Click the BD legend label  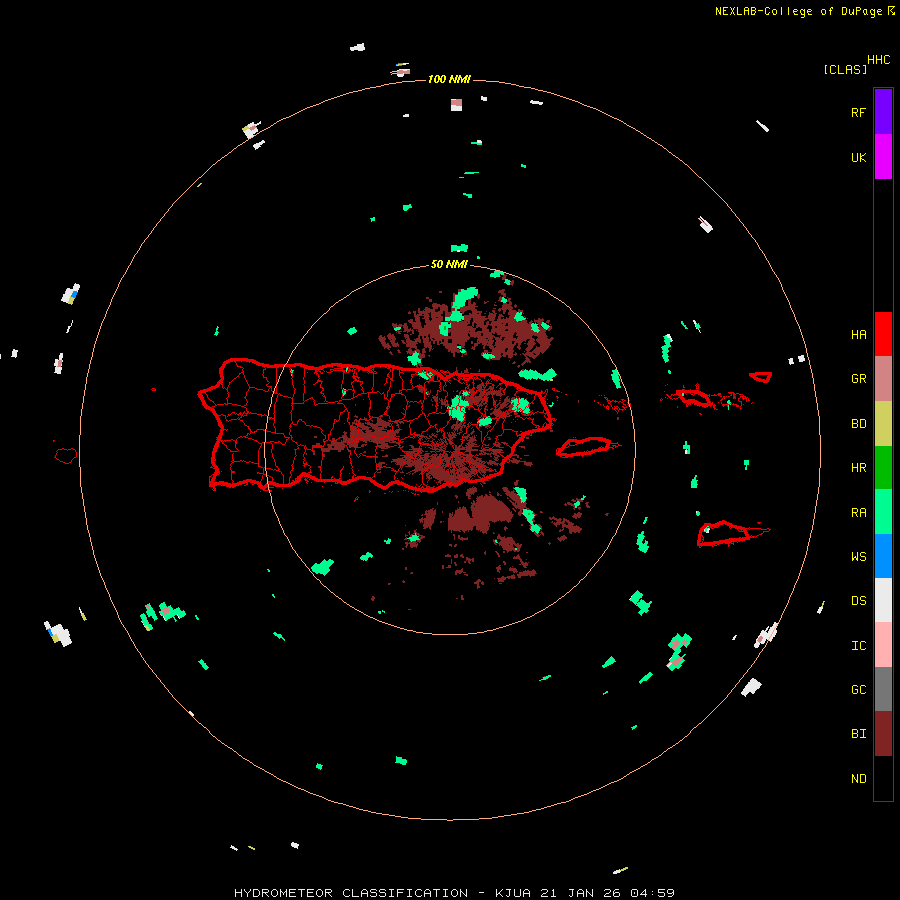(858, 424)
